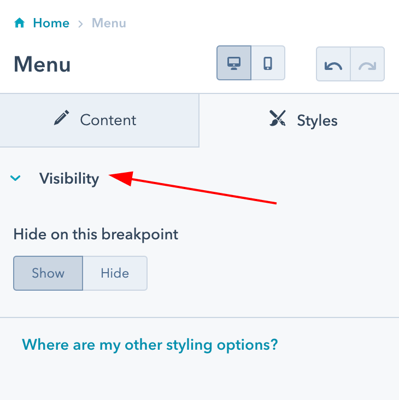This screenshot has width=399, height=400.
Task: Switch to the mobile device preview icon
Action: click(268, 63)
